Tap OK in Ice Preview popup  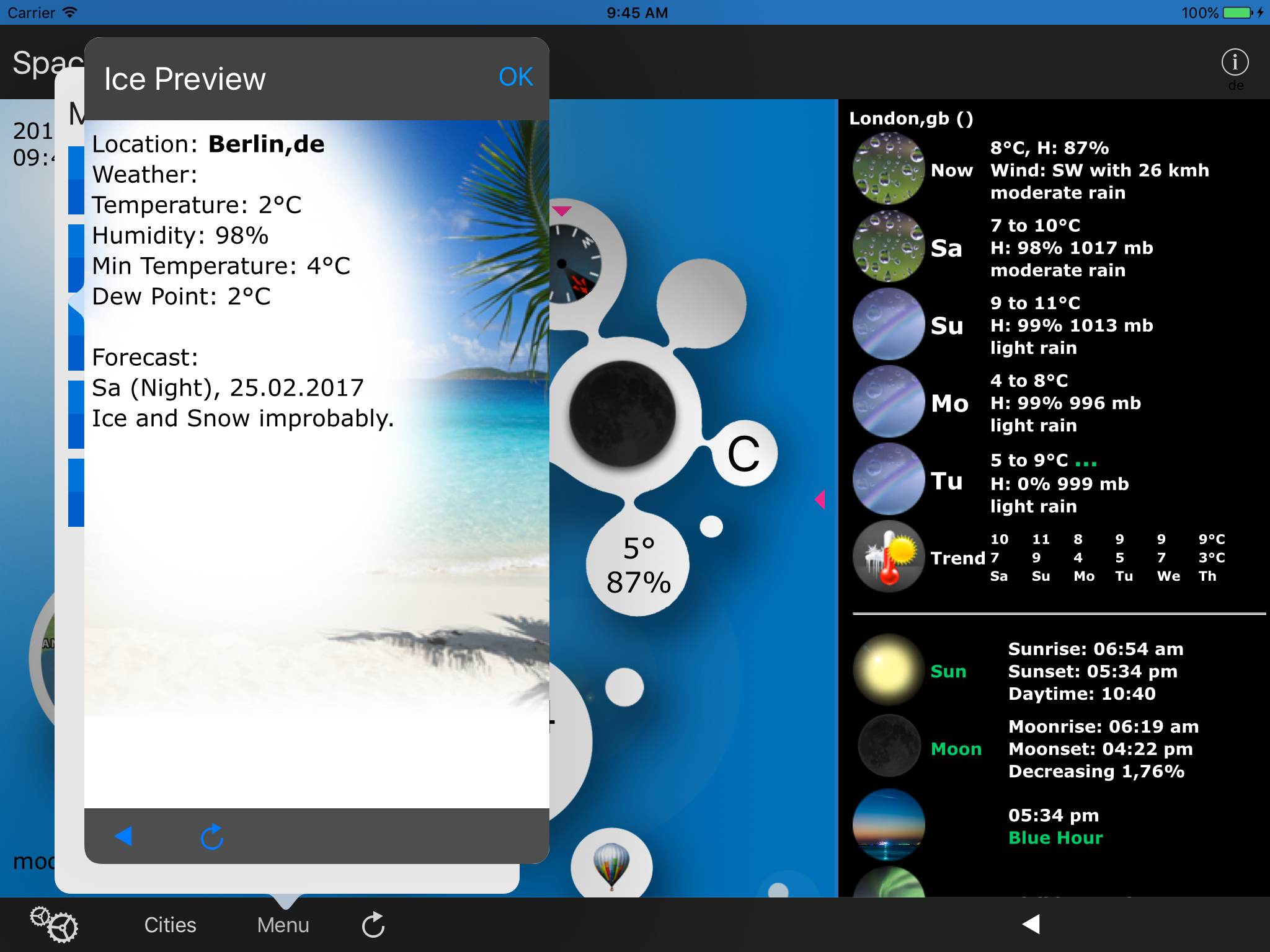(x=515, y=77)
